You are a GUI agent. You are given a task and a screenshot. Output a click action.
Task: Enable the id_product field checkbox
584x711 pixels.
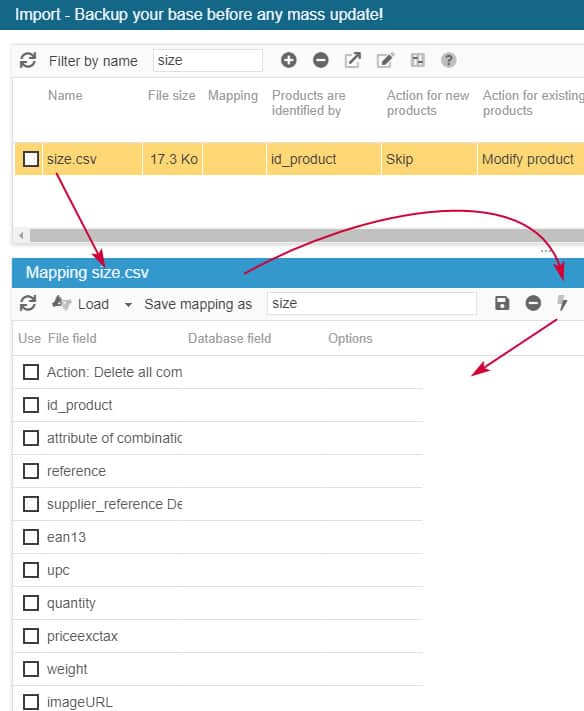(x=31, y=405)
